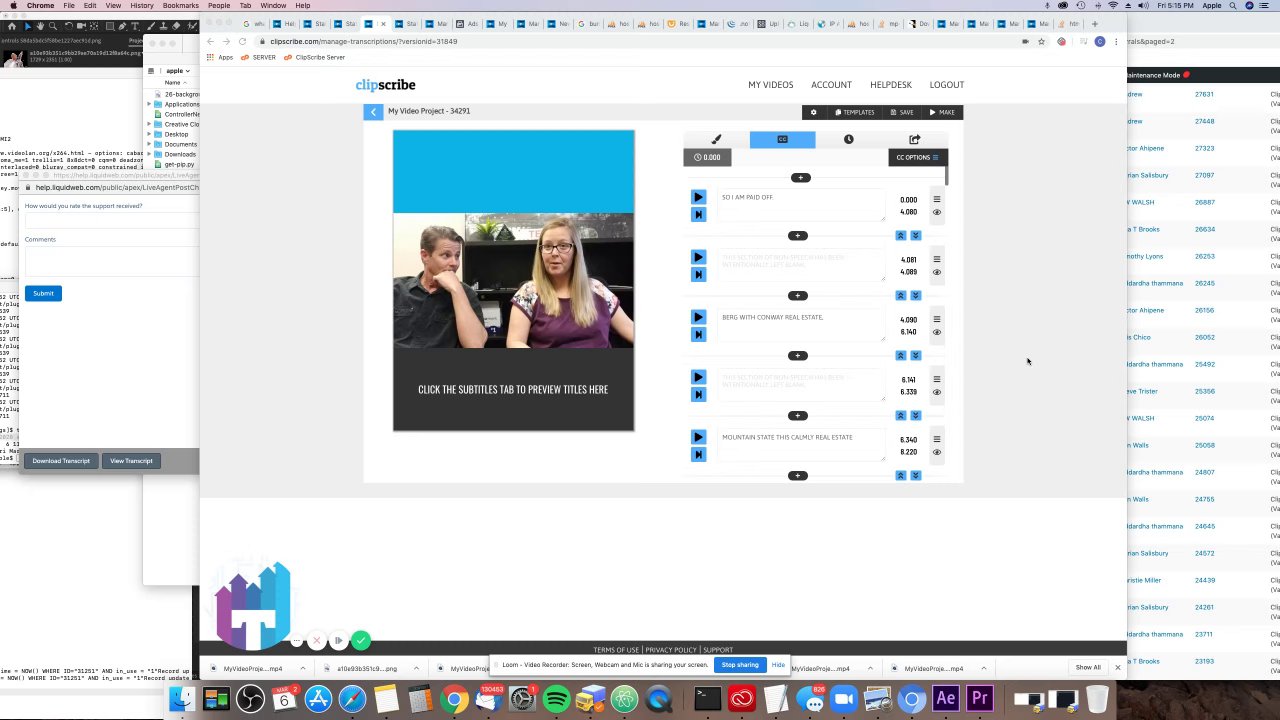This screenshot has width=1280, height=720.
Task: Open hamburger menu for 'MOUNTAIN STATE' row
Action: [937, 439]
